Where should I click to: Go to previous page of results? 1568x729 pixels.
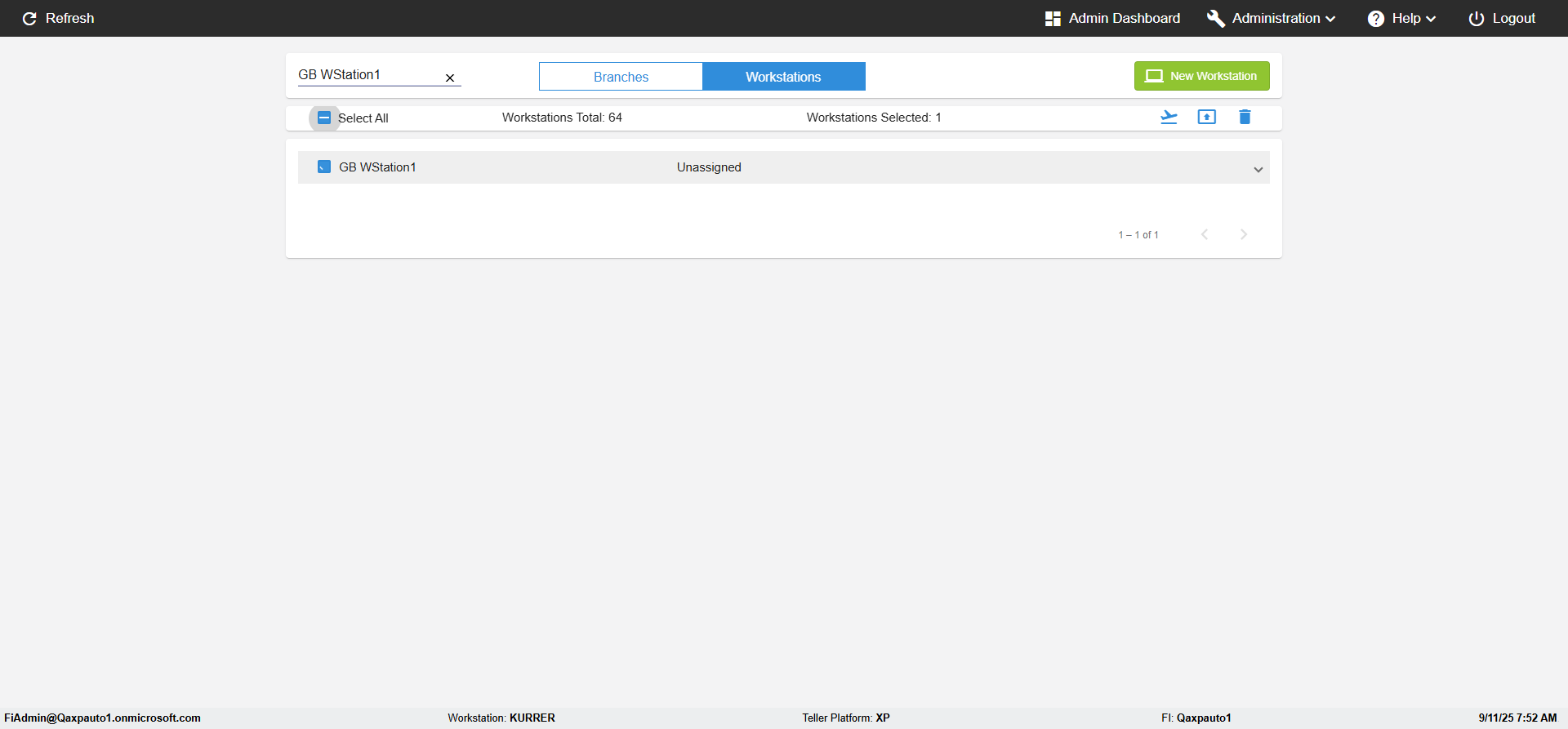1205,234
